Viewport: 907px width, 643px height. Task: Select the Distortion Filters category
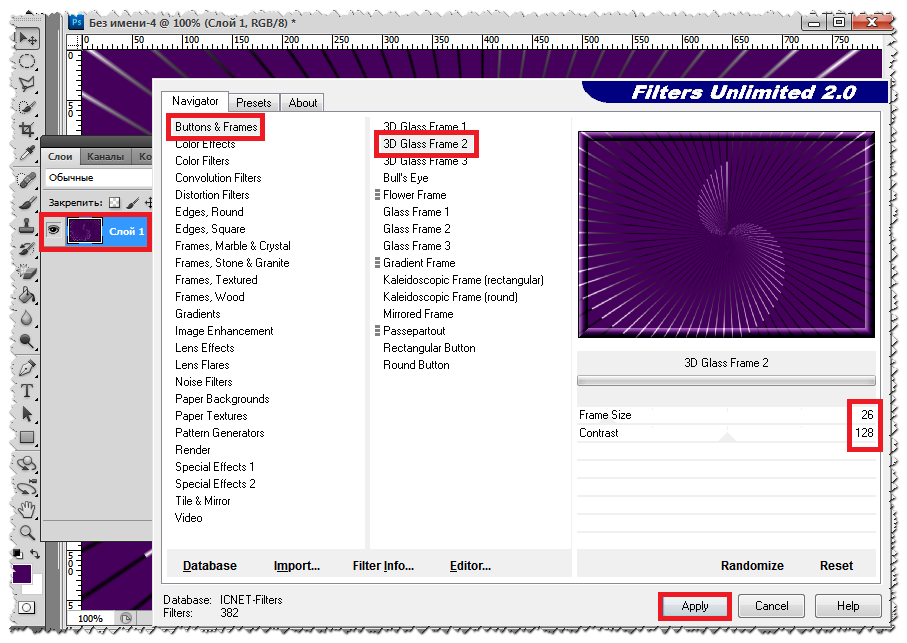(x=212, y=195)
